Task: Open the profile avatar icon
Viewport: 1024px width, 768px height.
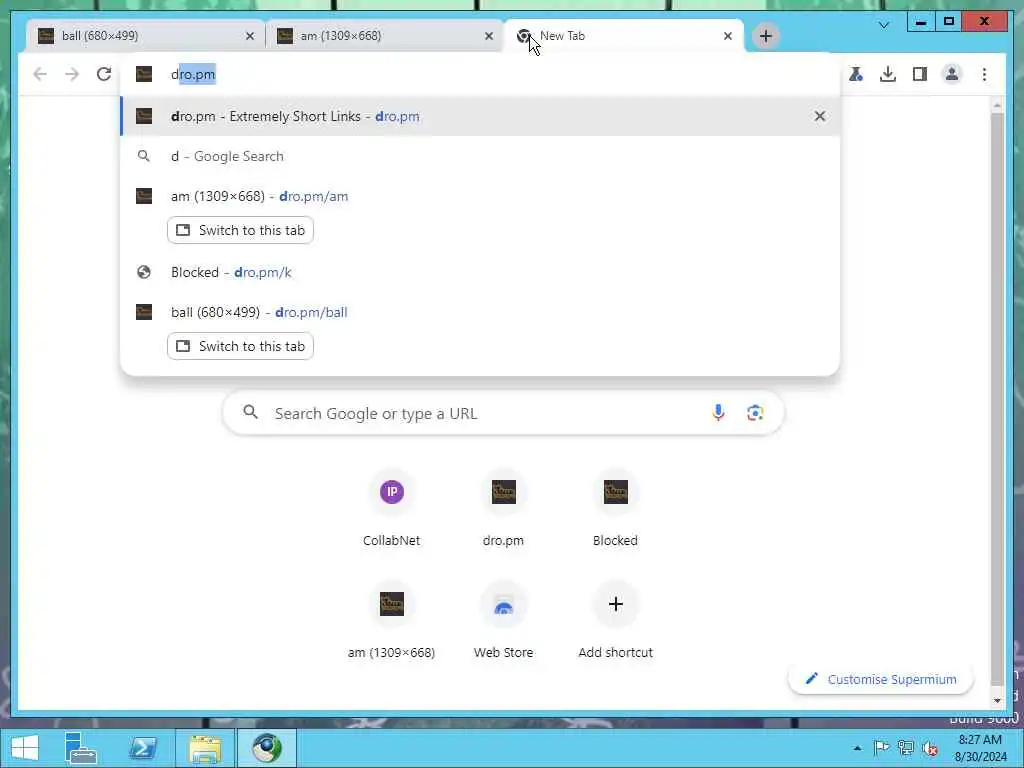Action: [952, 74]
